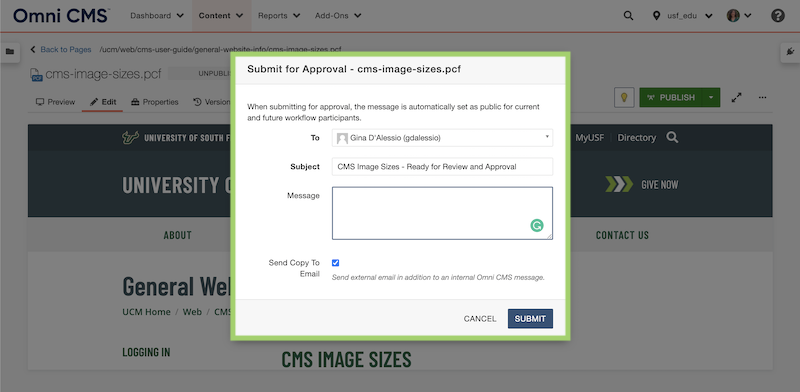Open the file navigation folder icon
The height and width of the screenshot is (392, 800).
click(10, 52)
